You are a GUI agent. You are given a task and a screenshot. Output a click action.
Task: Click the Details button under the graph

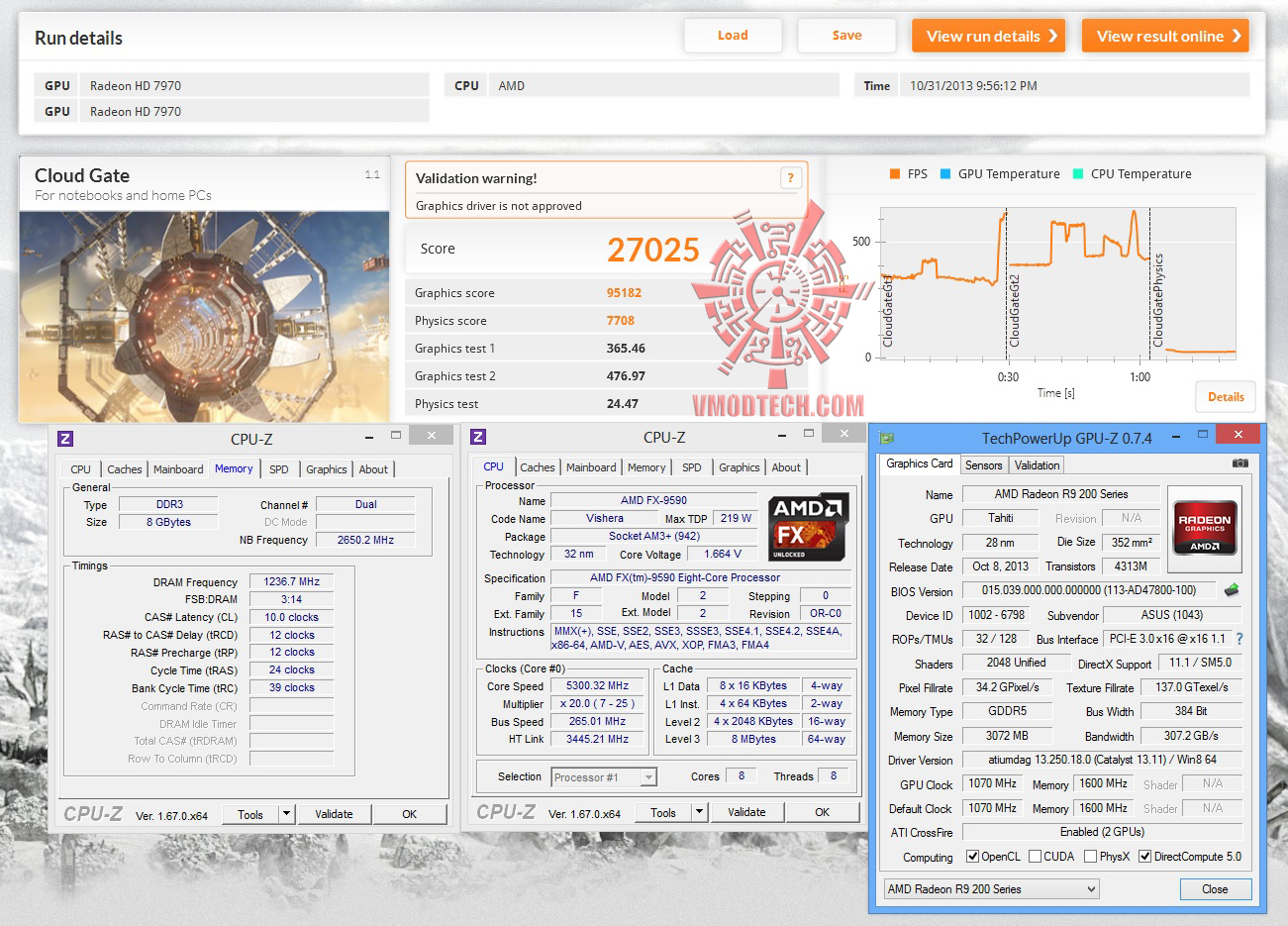(x=1226, y=397)
